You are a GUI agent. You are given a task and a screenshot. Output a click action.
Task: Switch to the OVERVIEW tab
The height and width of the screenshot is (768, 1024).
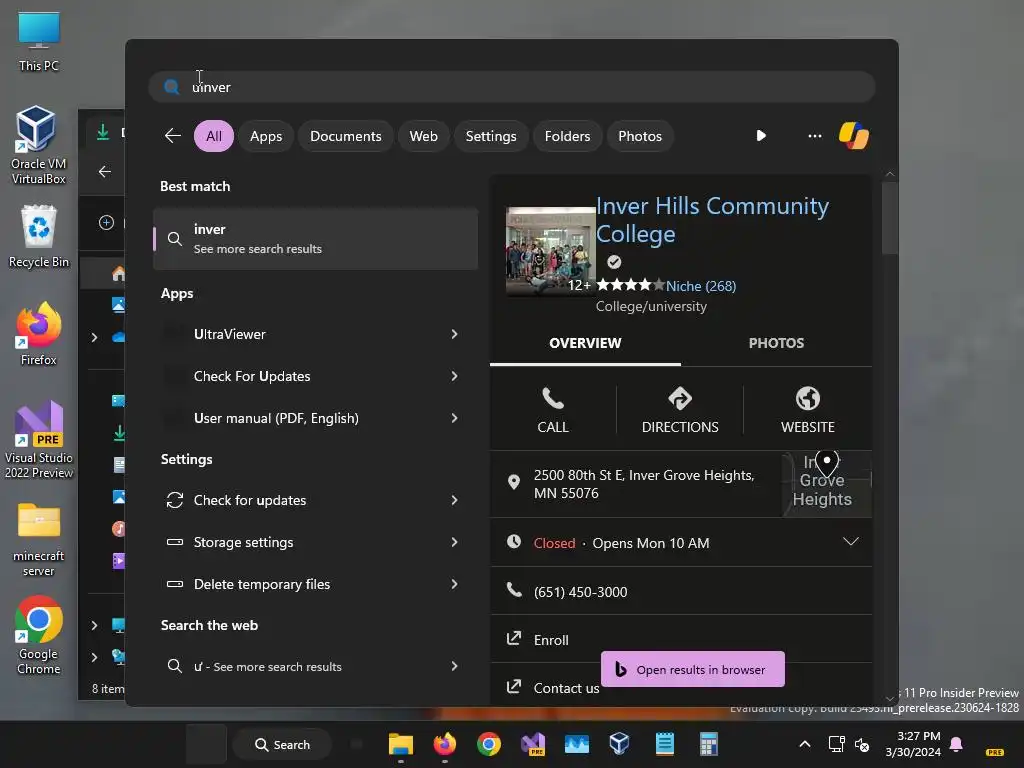585,343
